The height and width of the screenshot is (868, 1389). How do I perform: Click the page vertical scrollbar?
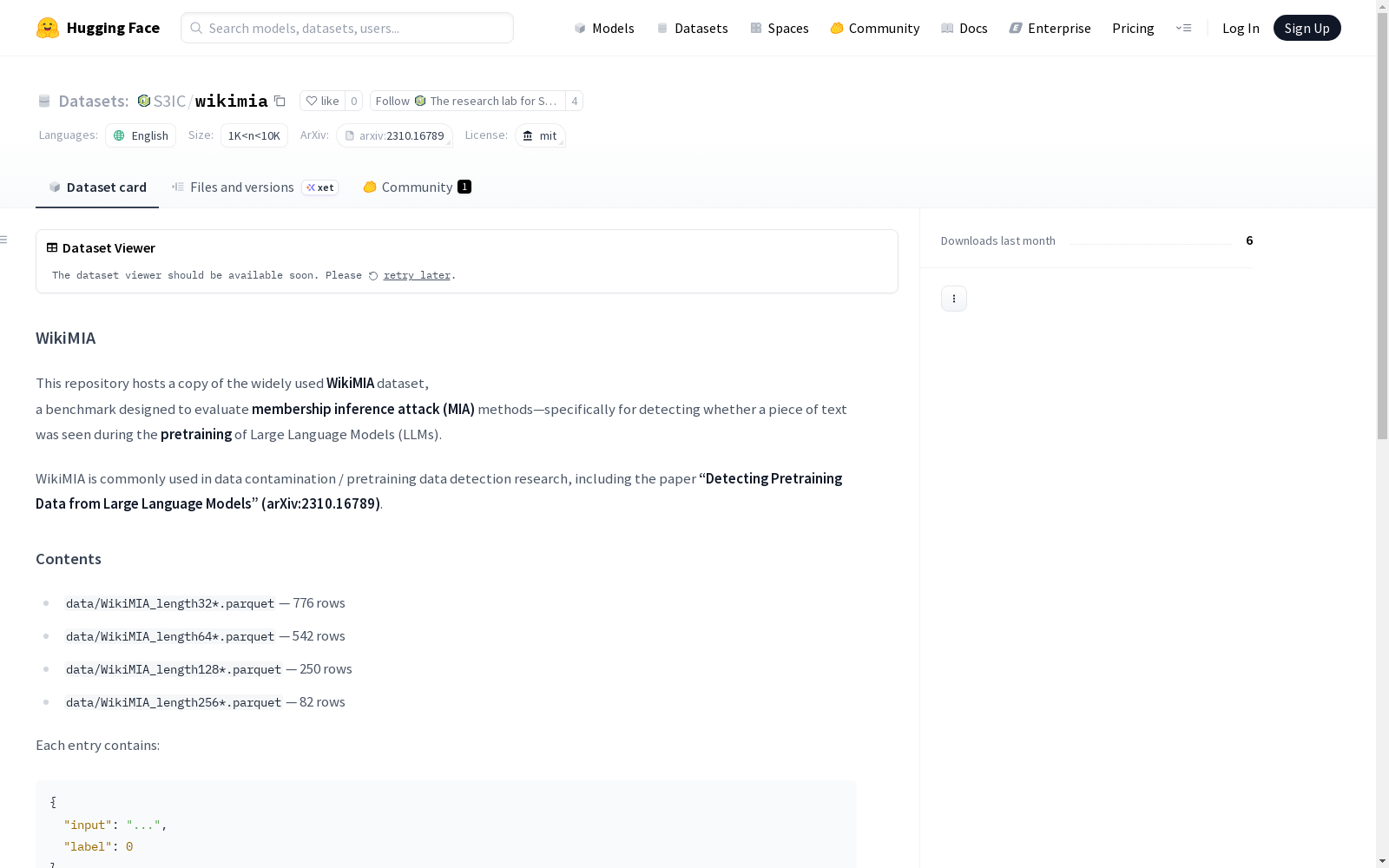[1382, 226]
